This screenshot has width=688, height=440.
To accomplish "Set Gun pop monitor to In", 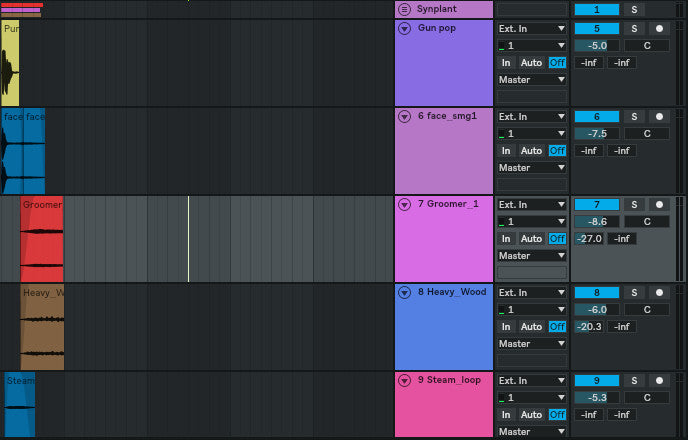I will (x=506, y=63).
